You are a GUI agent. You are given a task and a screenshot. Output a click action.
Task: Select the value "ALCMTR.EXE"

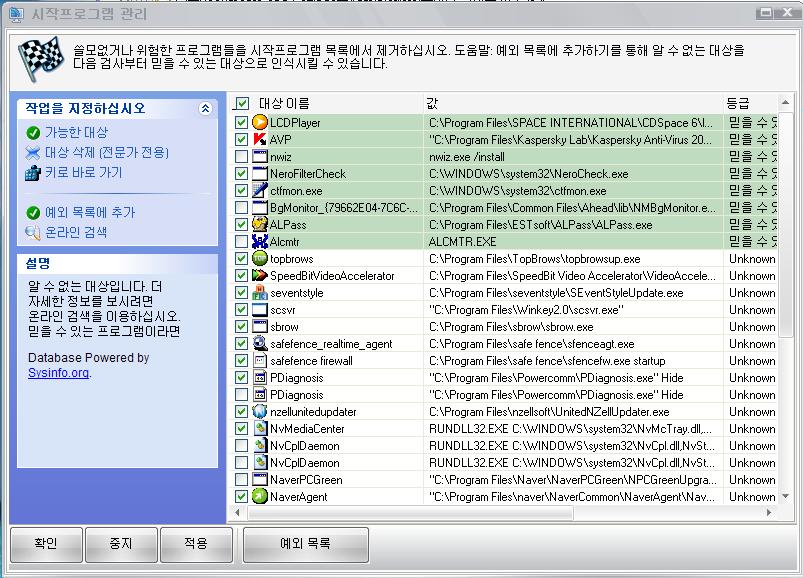coord(462,242)
